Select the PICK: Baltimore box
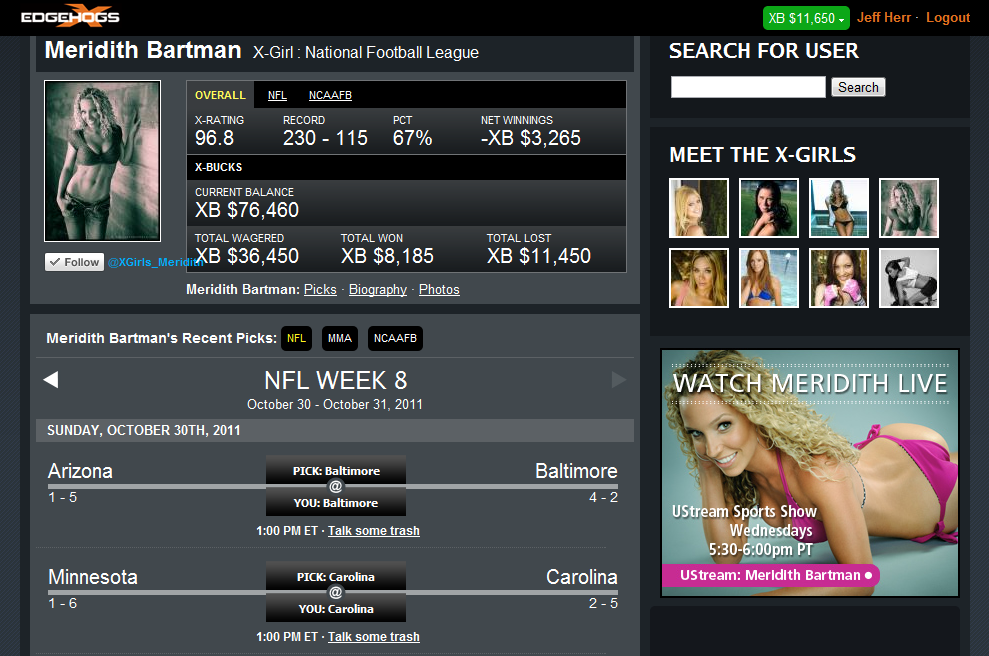The image size is (989, 656). tap(336, 471)
